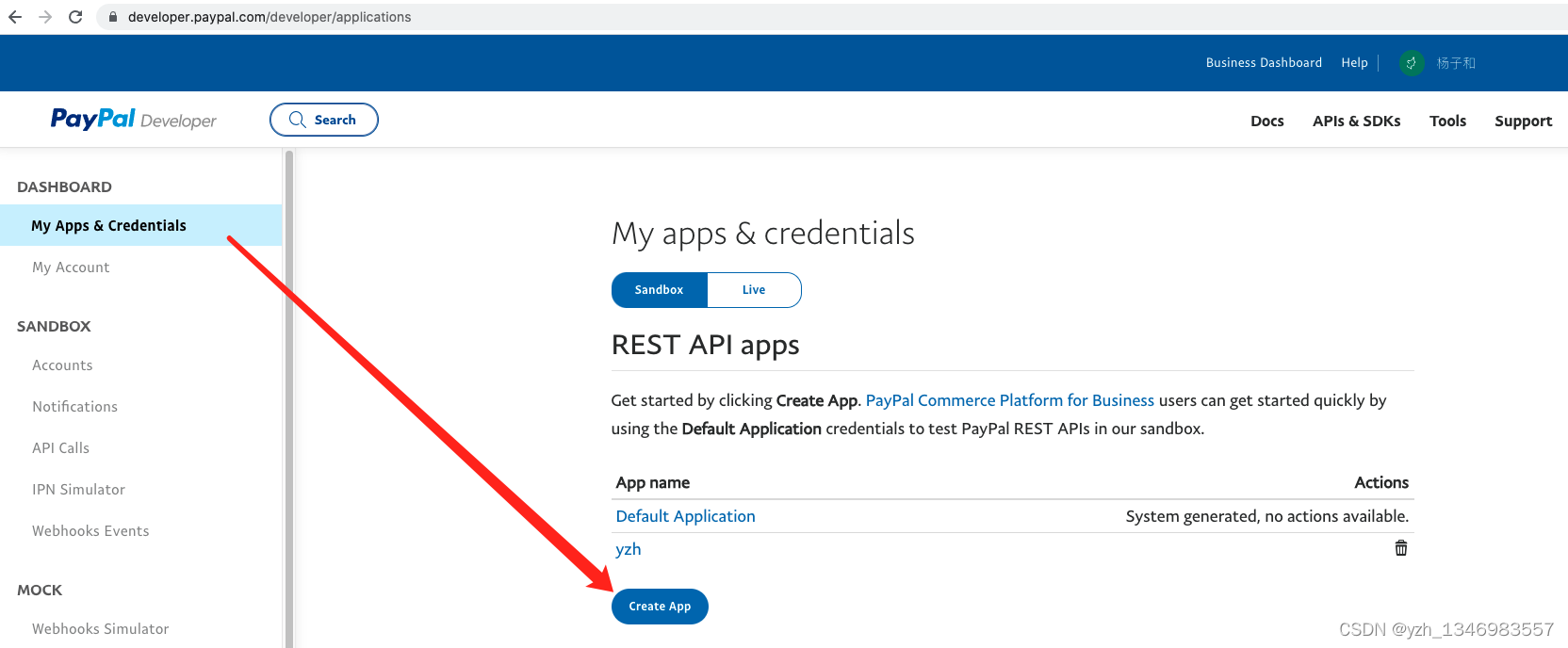
Task: Click the Actions column header
Action: (x=1381, y=482)
